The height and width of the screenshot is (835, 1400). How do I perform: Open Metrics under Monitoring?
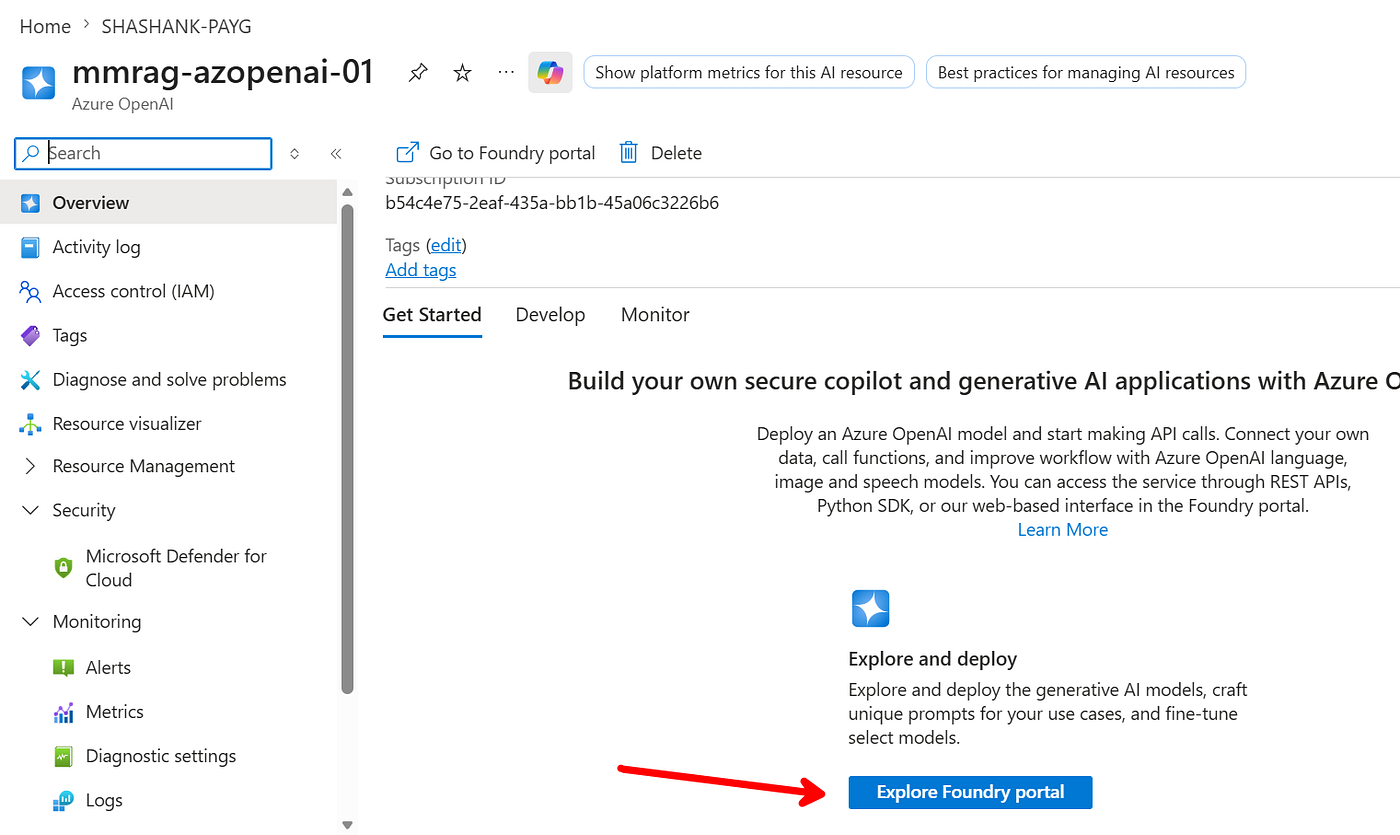click(115, 712)
